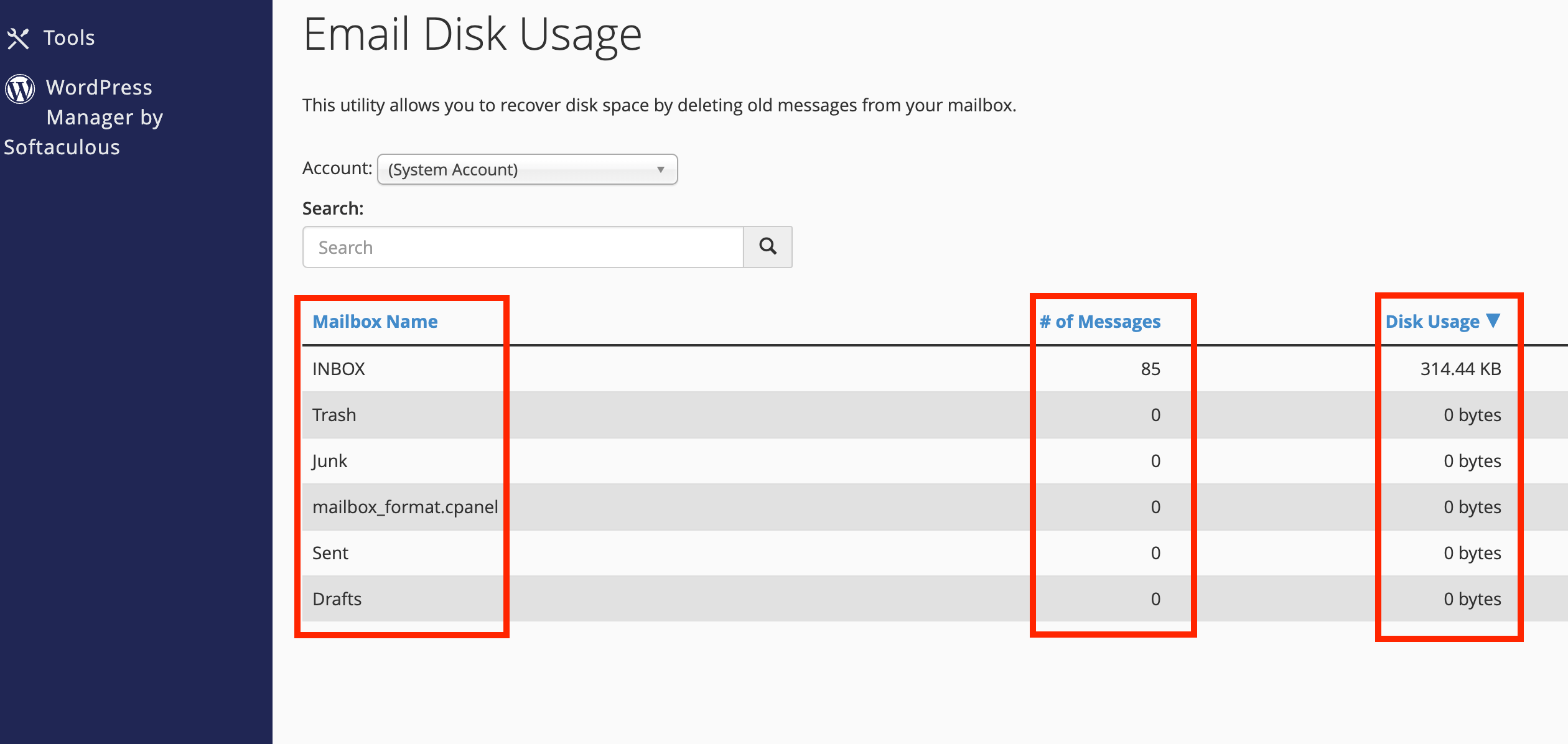Open WordPress Manager by Softaculous

84,117
